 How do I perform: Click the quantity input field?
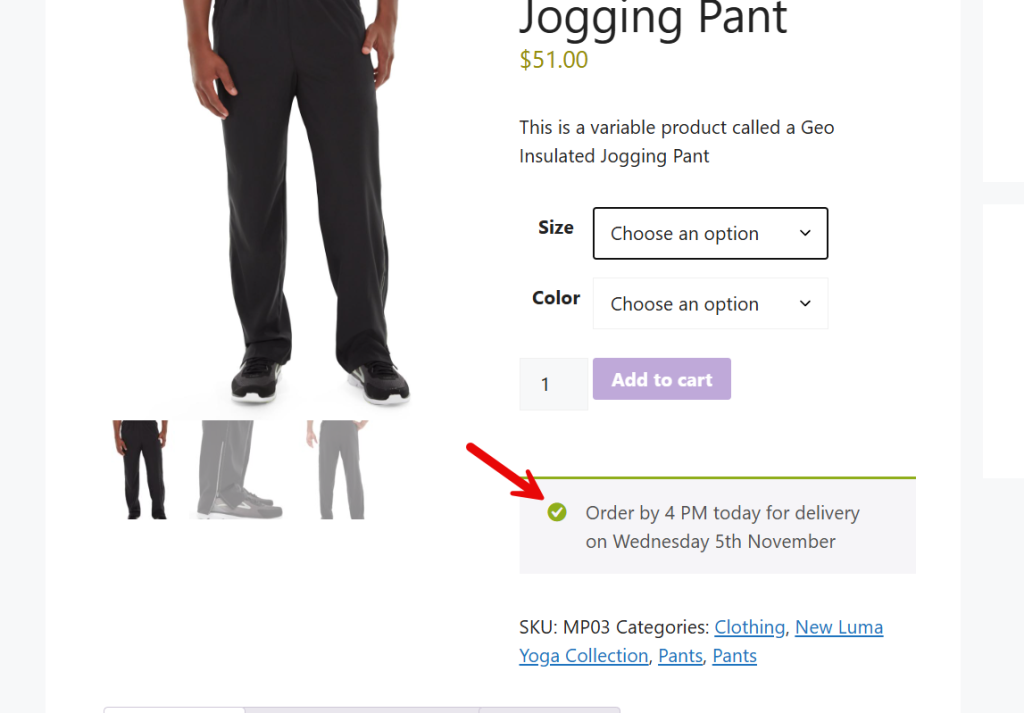click(x=553, y=384)
